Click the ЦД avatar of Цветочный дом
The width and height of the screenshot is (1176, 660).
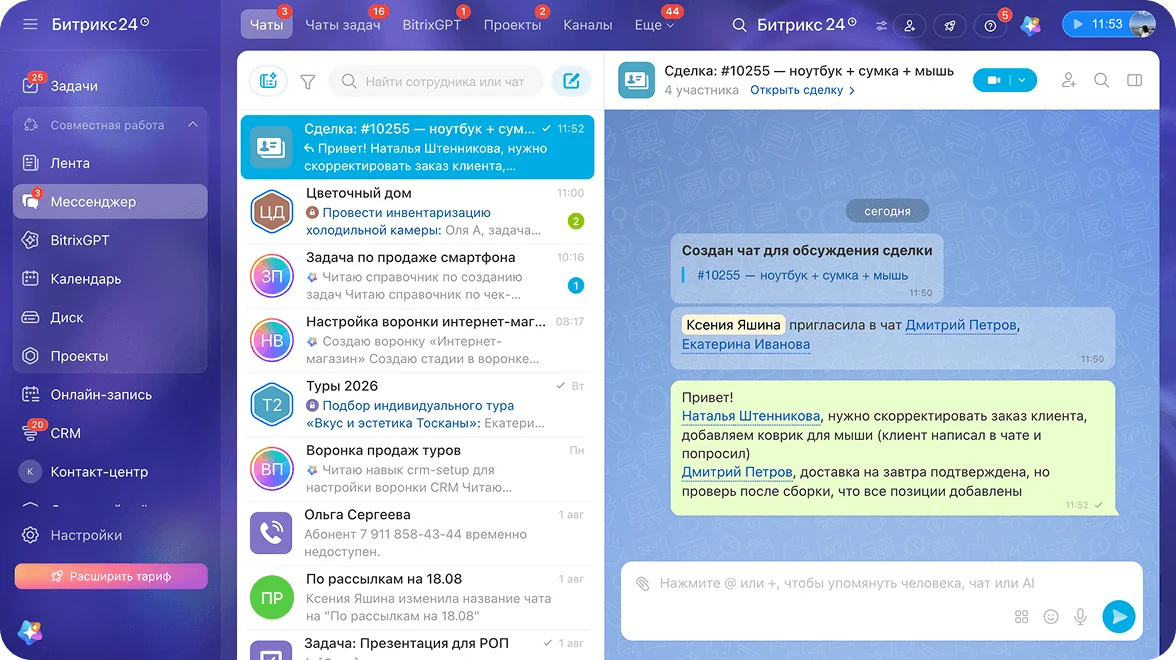point(271,212)
